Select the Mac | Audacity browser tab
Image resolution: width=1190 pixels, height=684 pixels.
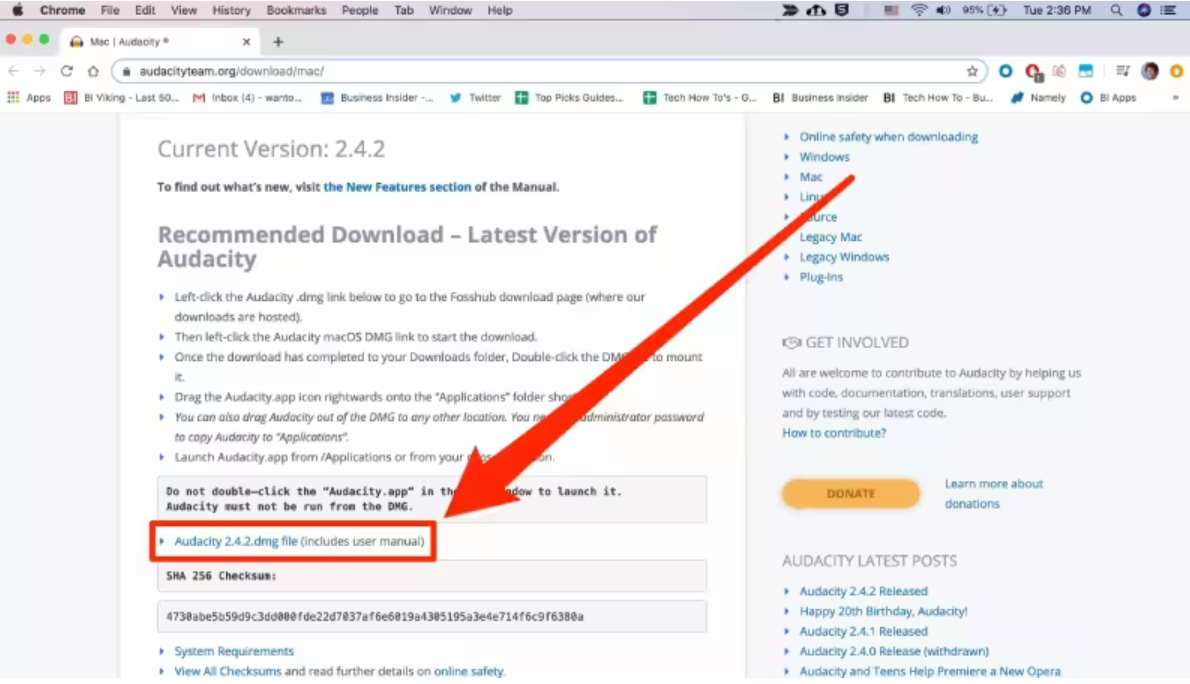(x=159, y=42)
